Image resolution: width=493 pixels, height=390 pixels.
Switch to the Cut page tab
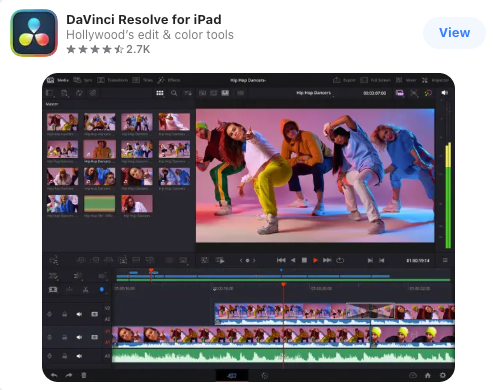tap(232, 375)
